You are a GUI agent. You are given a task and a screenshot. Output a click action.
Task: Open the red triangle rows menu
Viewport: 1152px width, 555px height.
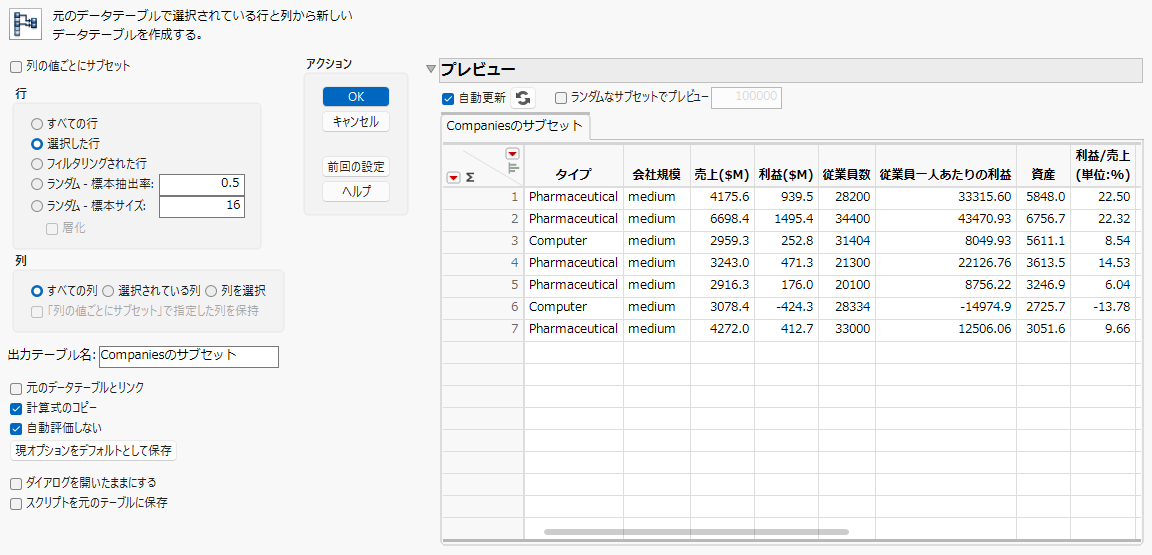tap(453, 177)
